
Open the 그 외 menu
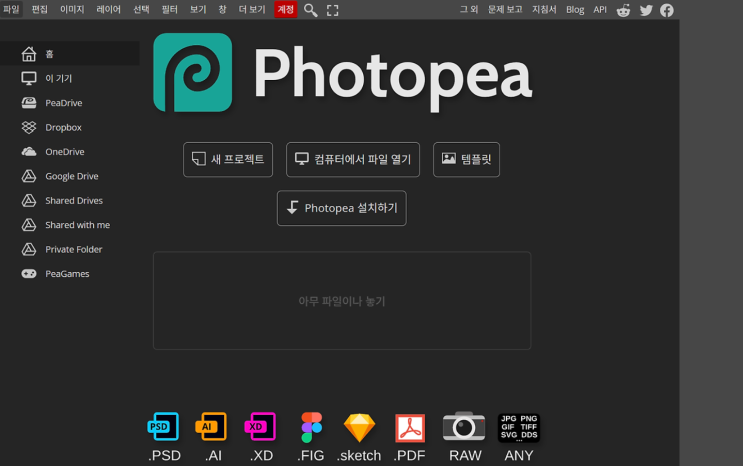pyautogui.click(x=469, y=9)
